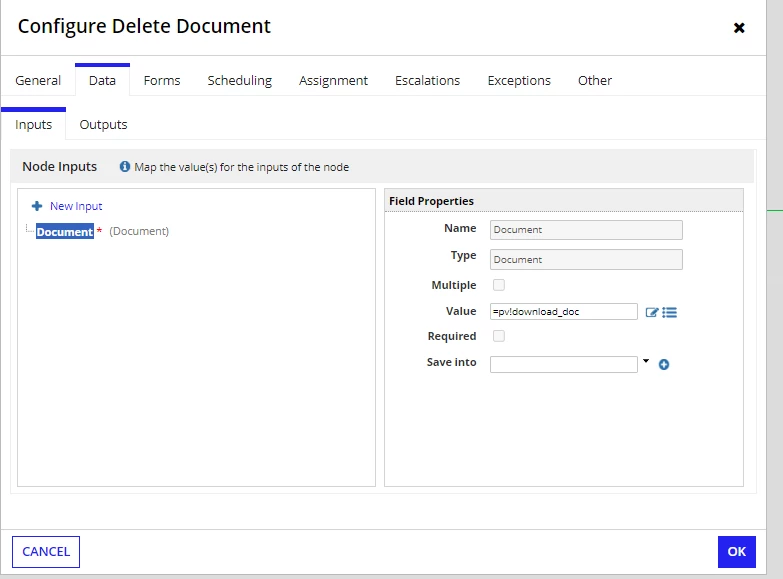Open the Save into dropdown arrow
This screenshot has width=783, height=579.
pos(646,361)
